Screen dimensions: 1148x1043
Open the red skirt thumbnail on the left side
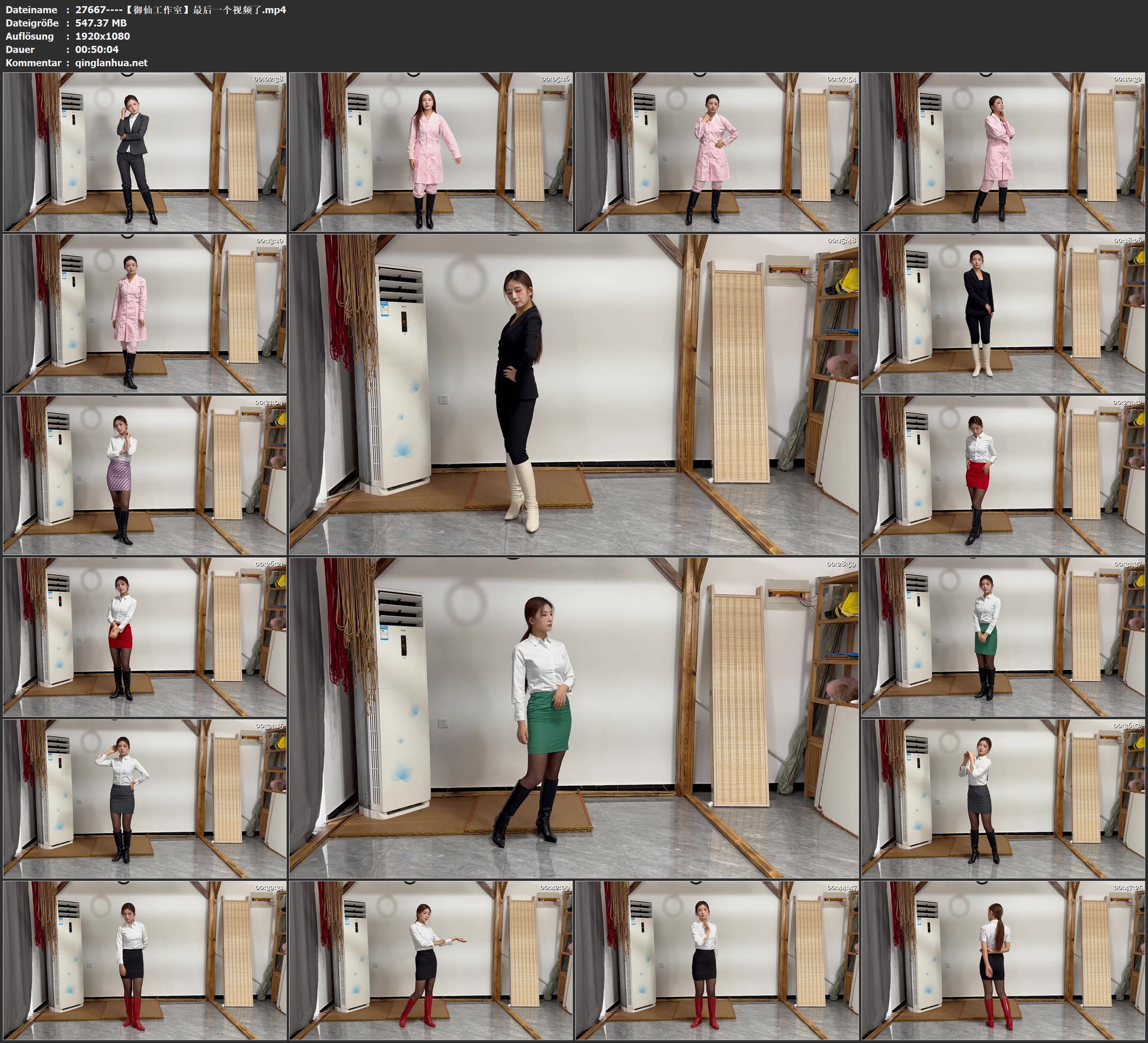145,636
